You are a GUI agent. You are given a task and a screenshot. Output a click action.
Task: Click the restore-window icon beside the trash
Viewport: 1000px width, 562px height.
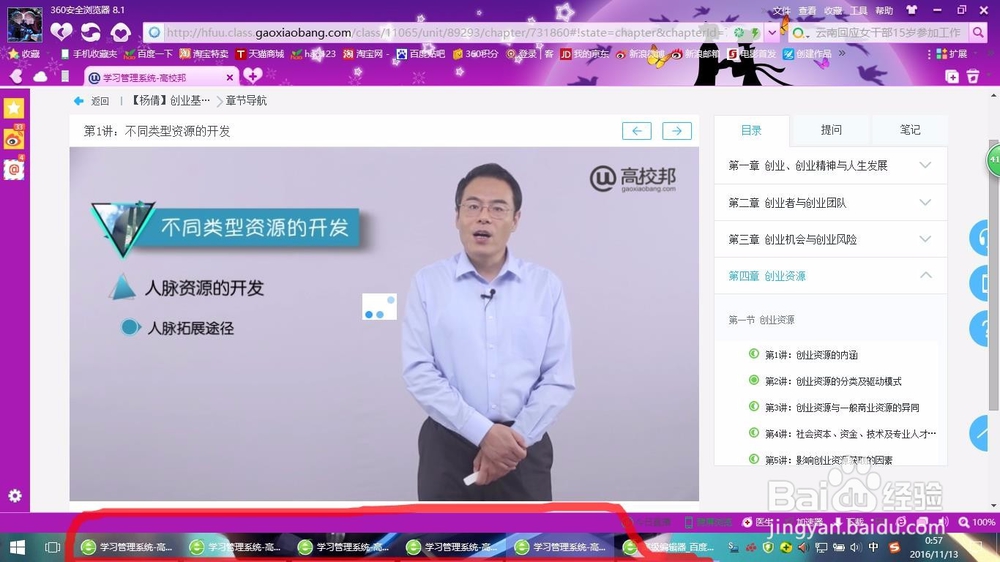point(952,77)
